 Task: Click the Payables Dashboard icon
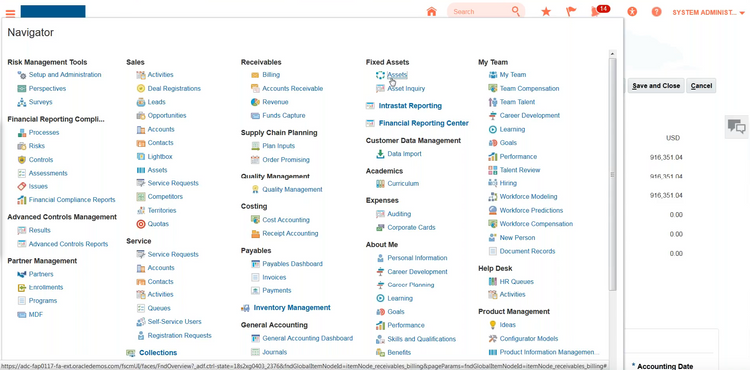[x=255, y=264]
